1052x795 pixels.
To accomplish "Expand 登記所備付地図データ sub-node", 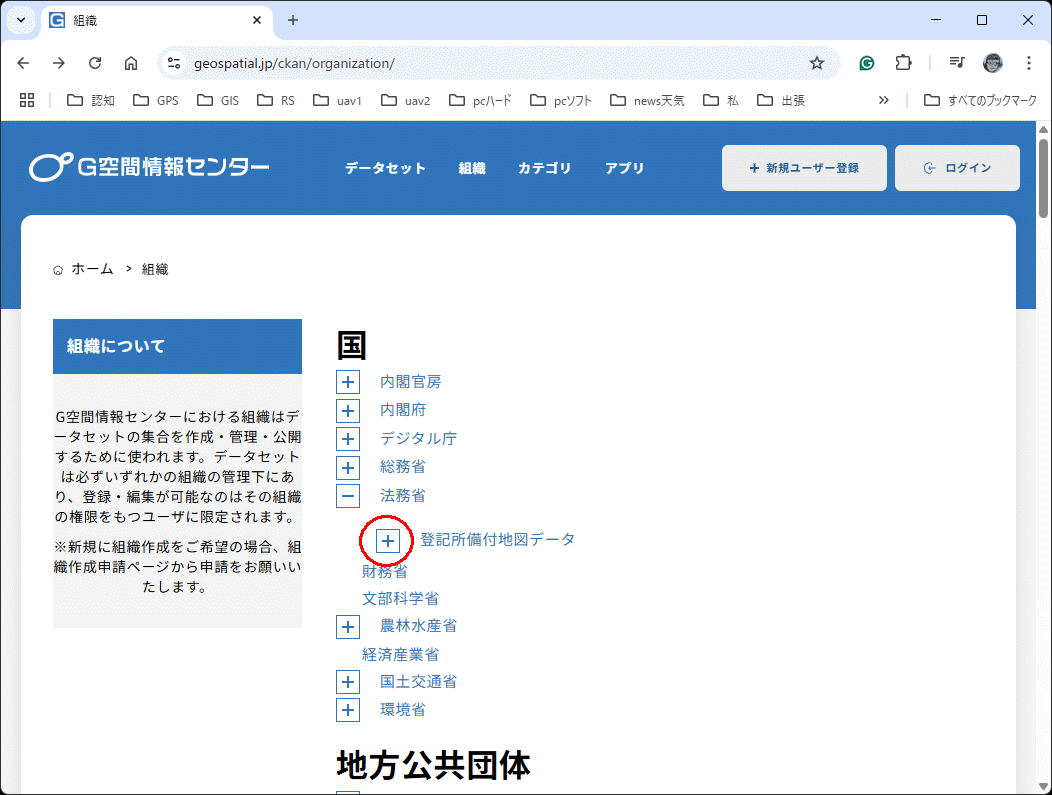I will click(x=388, y=540).
